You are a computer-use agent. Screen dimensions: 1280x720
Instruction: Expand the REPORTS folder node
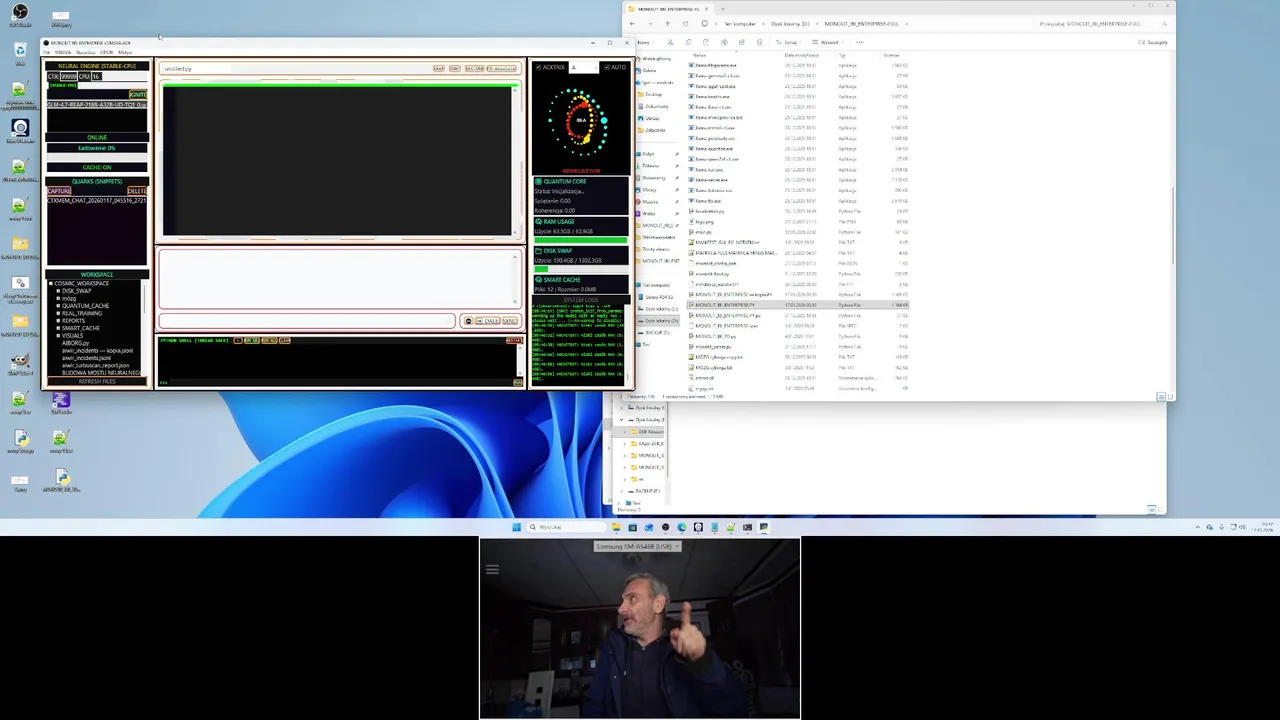point(58,320)
